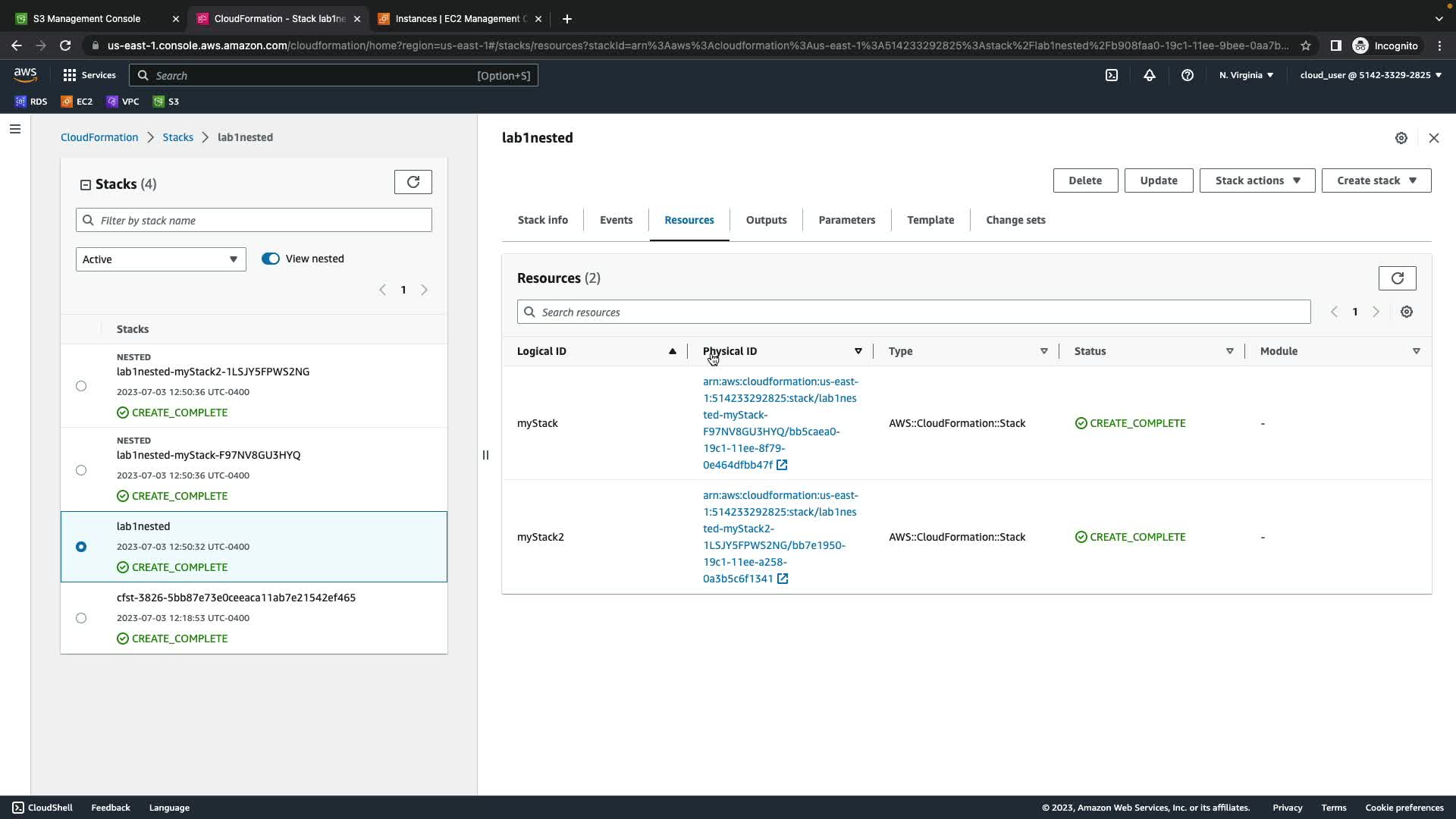
Task: Click the Delete stack button
Action: point(1084,180)
